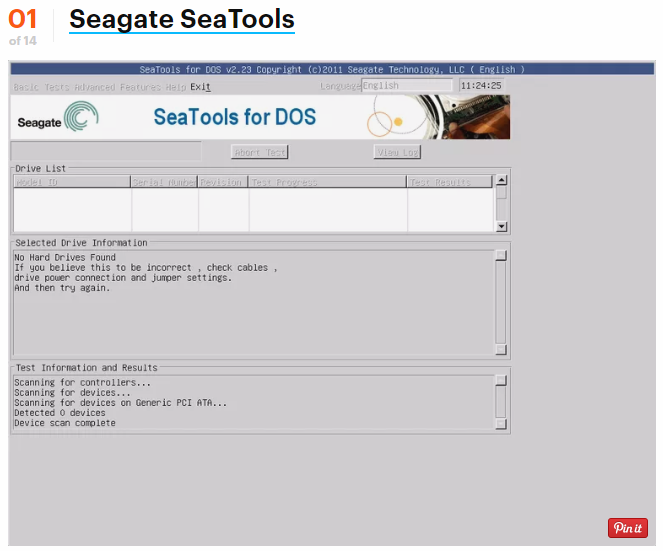This screenshot has width=663, height=551.
Task: Click the text "Detected 0 devices"
Action: [x=60, y=413]
